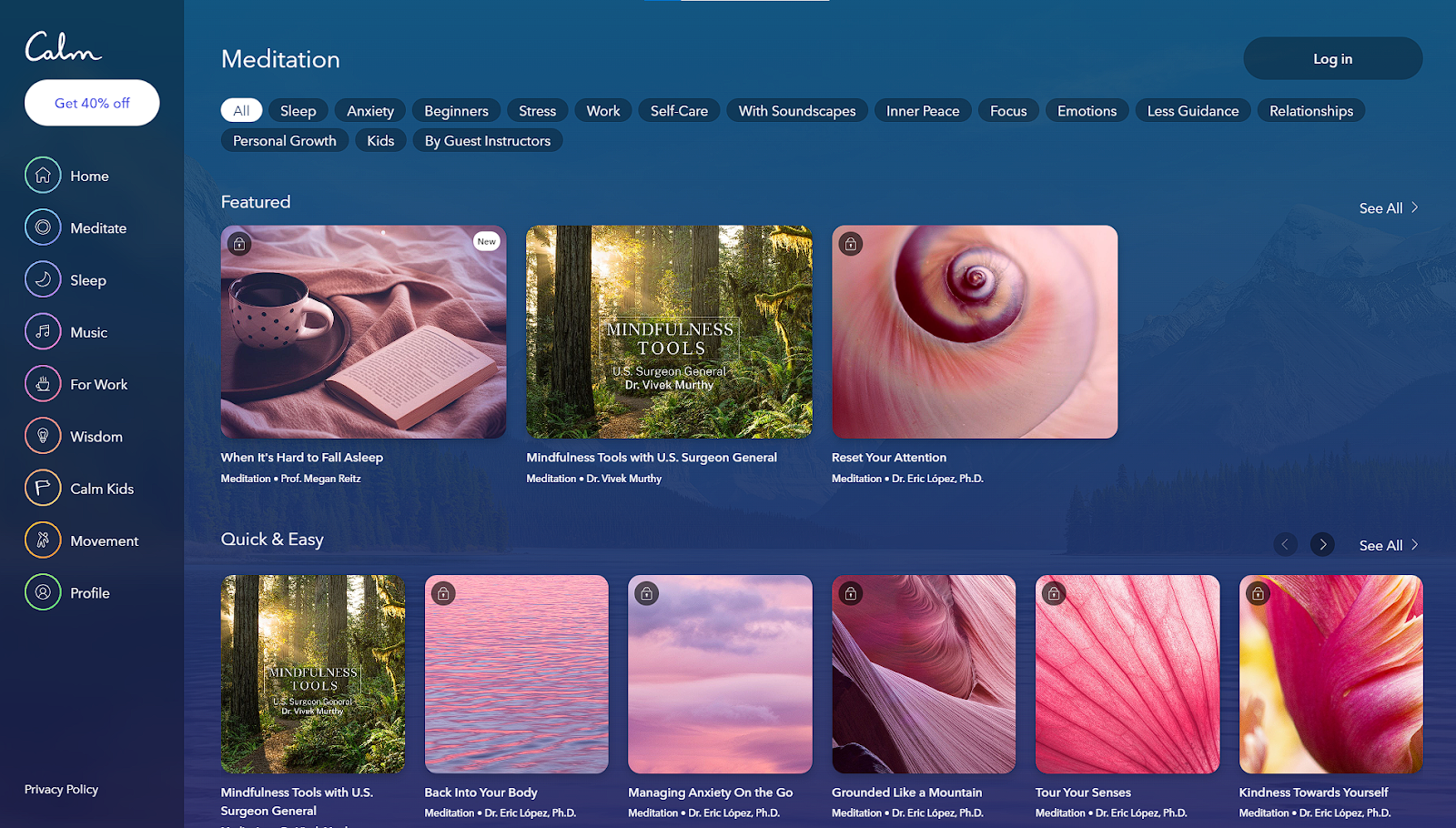Choose Less Guidance filter

[x=1193, y=110]
